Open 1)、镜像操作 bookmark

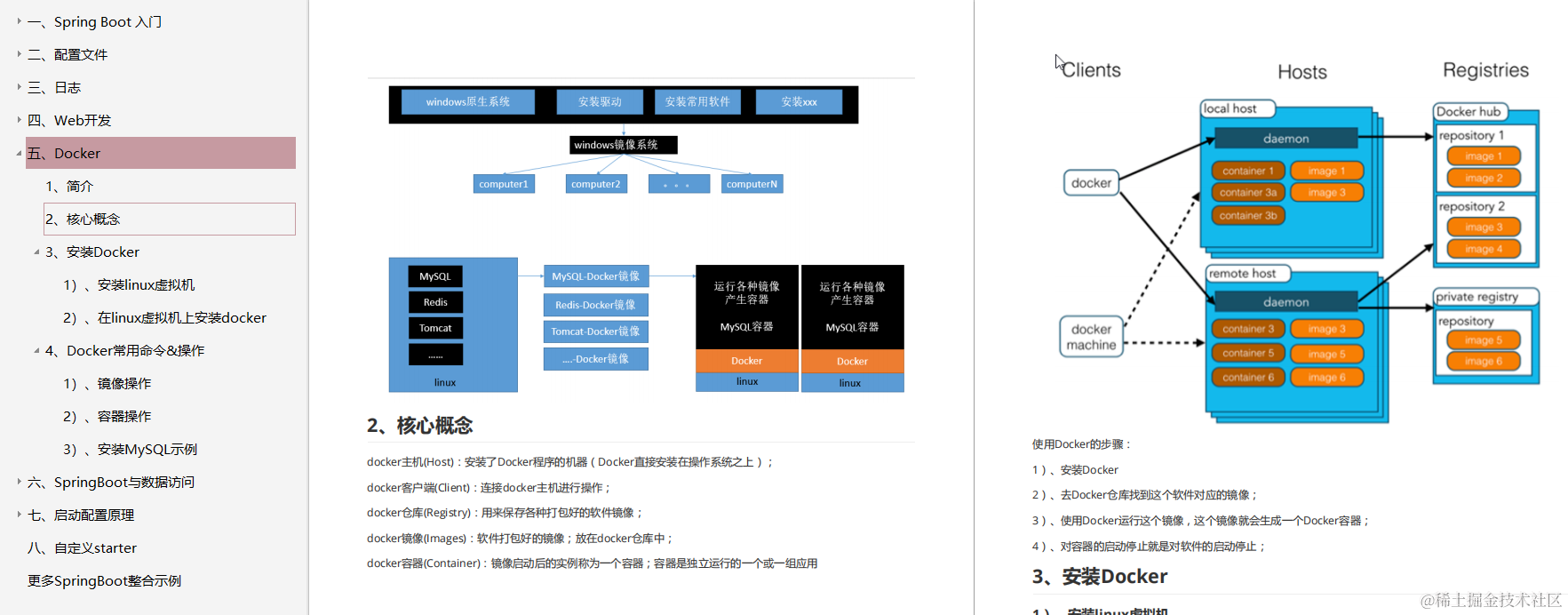107,383
